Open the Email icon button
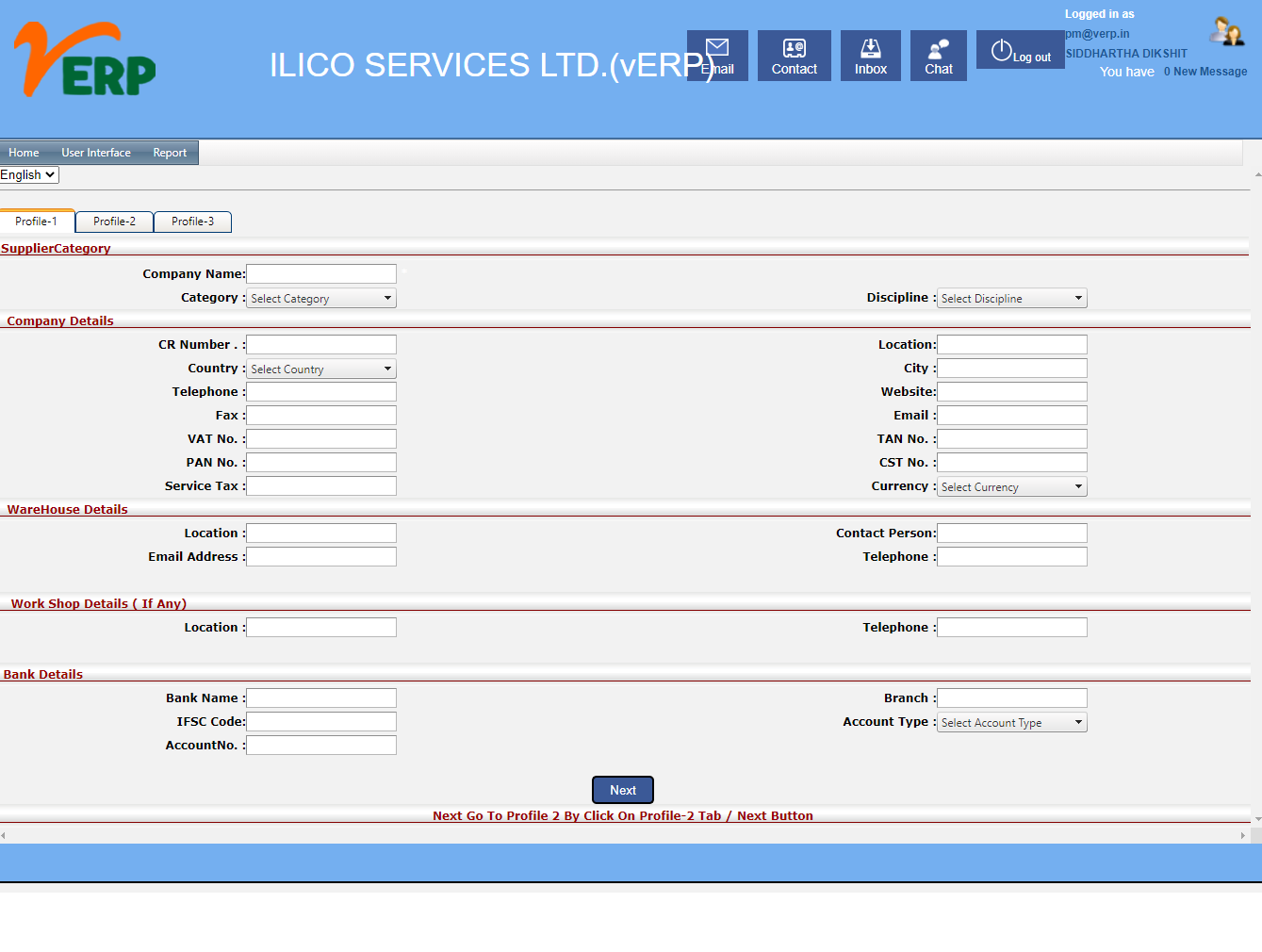 click(x=717, y=56)
